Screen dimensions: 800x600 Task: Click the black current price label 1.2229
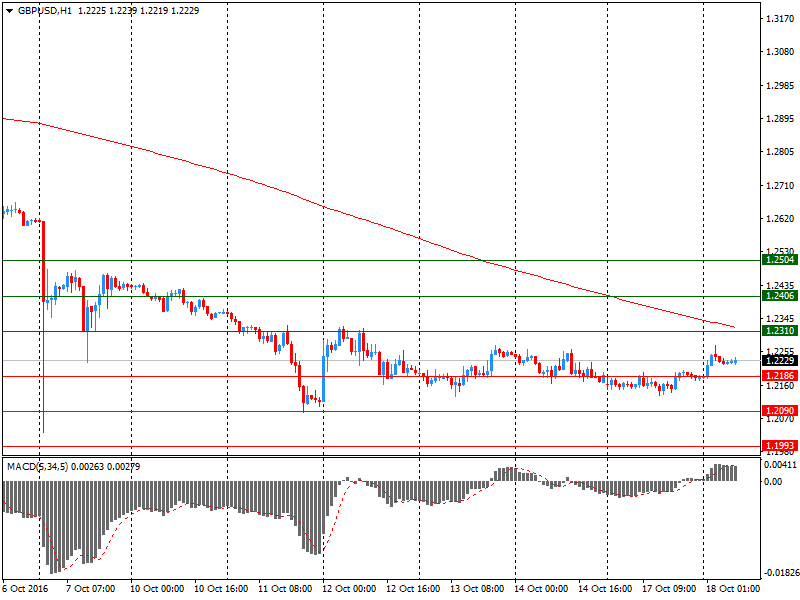click(780, 361)
